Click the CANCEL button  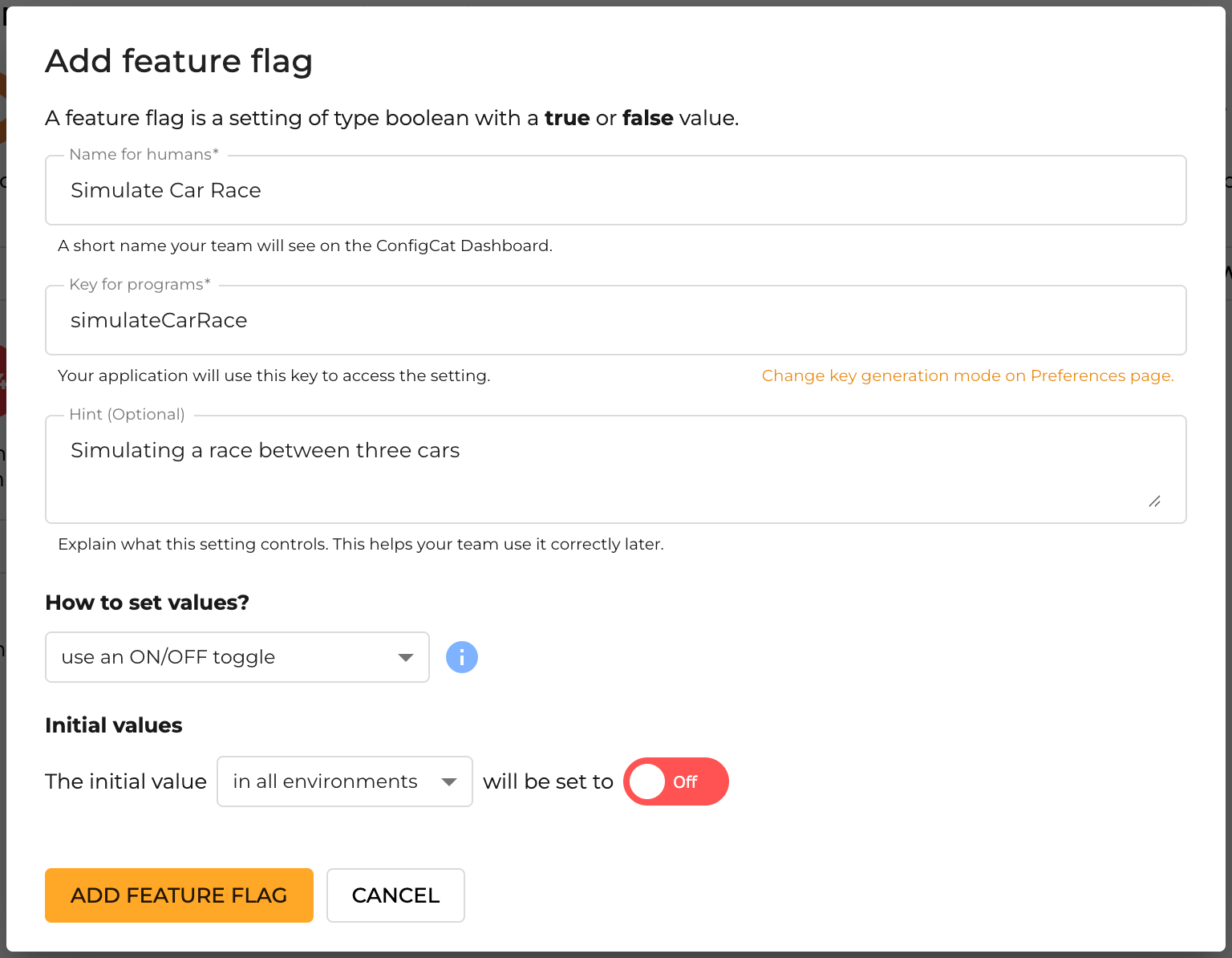(x=395, y=895)
